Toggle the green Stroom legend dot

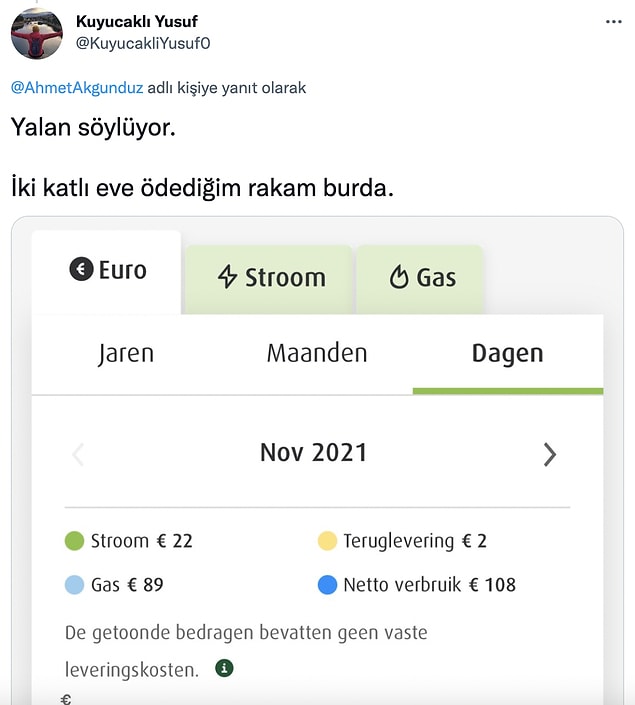[75, 540]
